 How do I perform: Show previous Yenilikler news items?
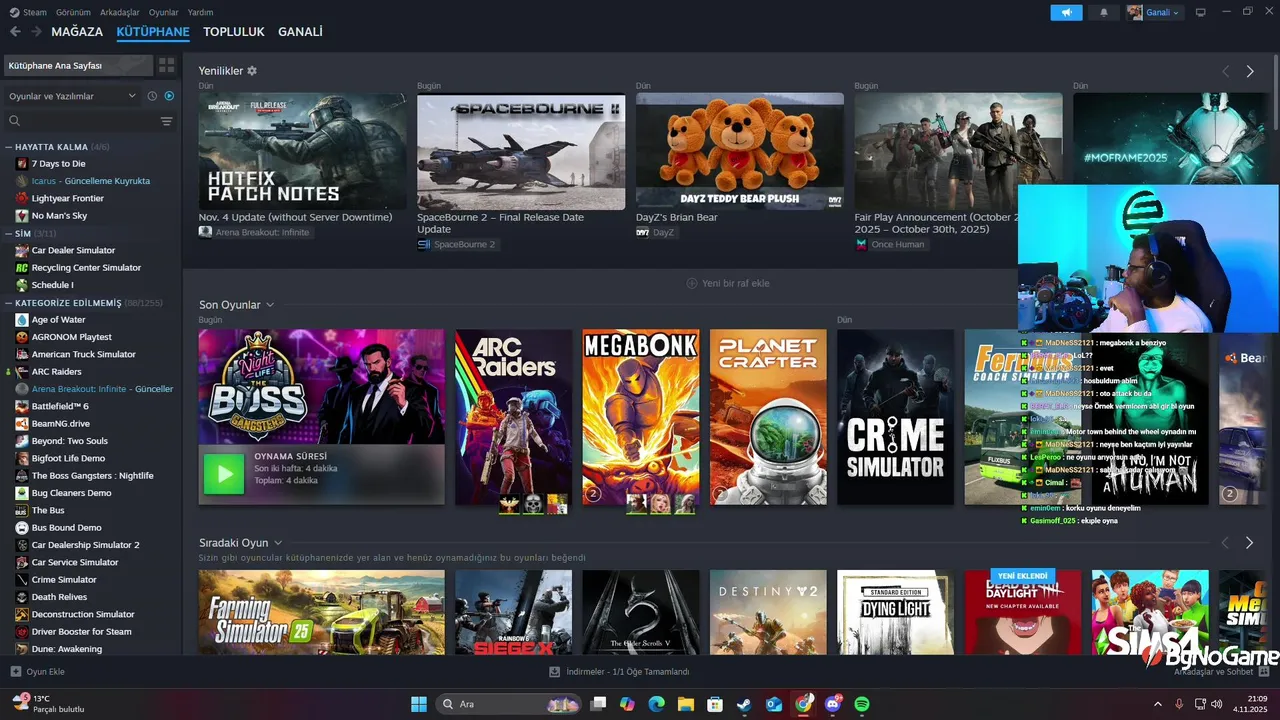pos(1225,71)
